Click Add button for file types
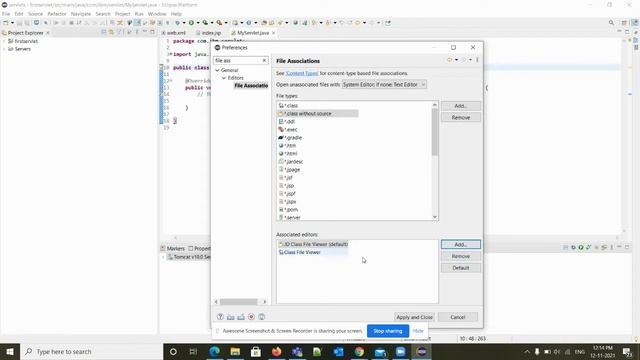Screen dimensions: 640x360 (x=461, y=106)
